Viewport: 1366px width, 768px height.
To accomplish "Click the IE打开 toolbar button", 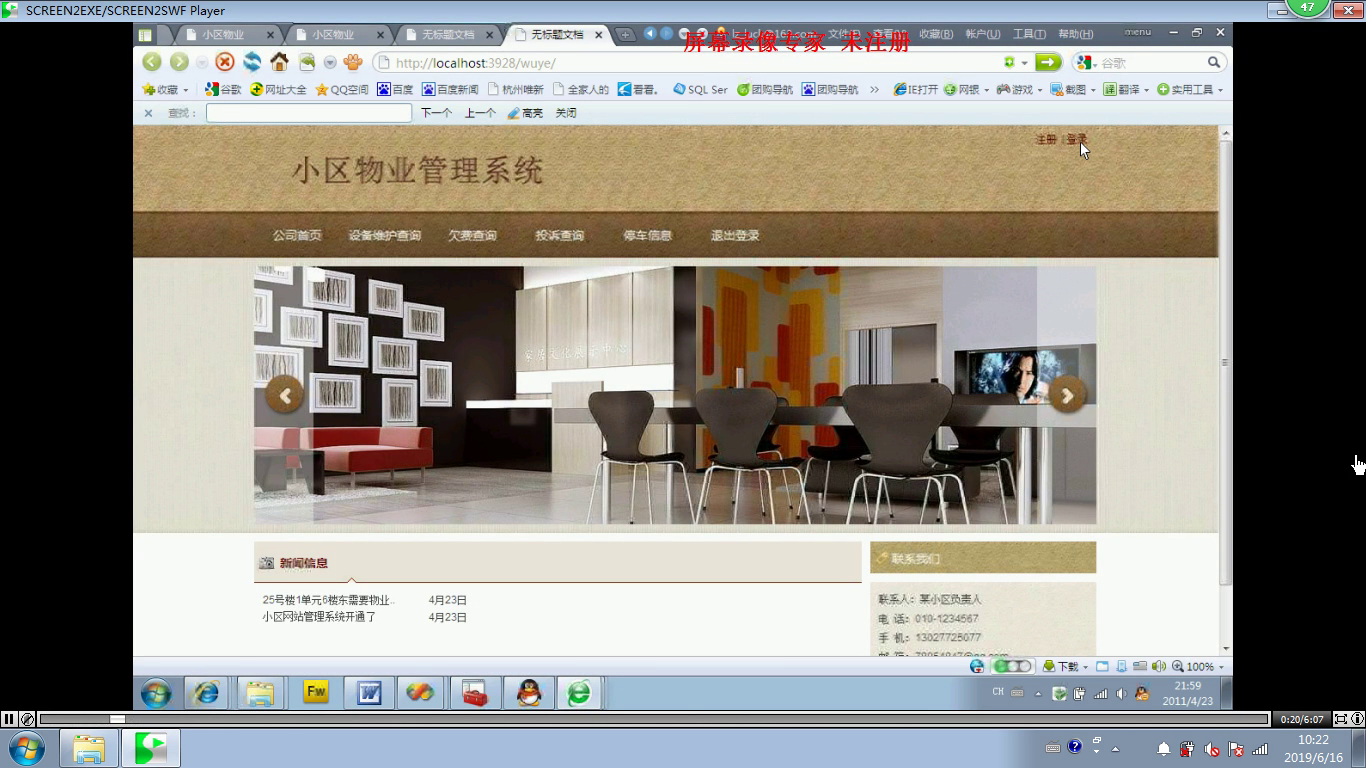I will coord(915,89).
